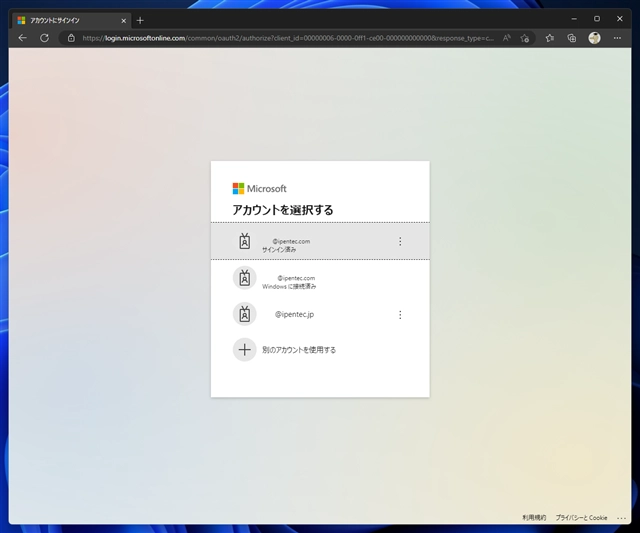Open 利用規約 terms link
Image resolution: width=640 pixels, height=533 pixels.
[x=534, y=517]
